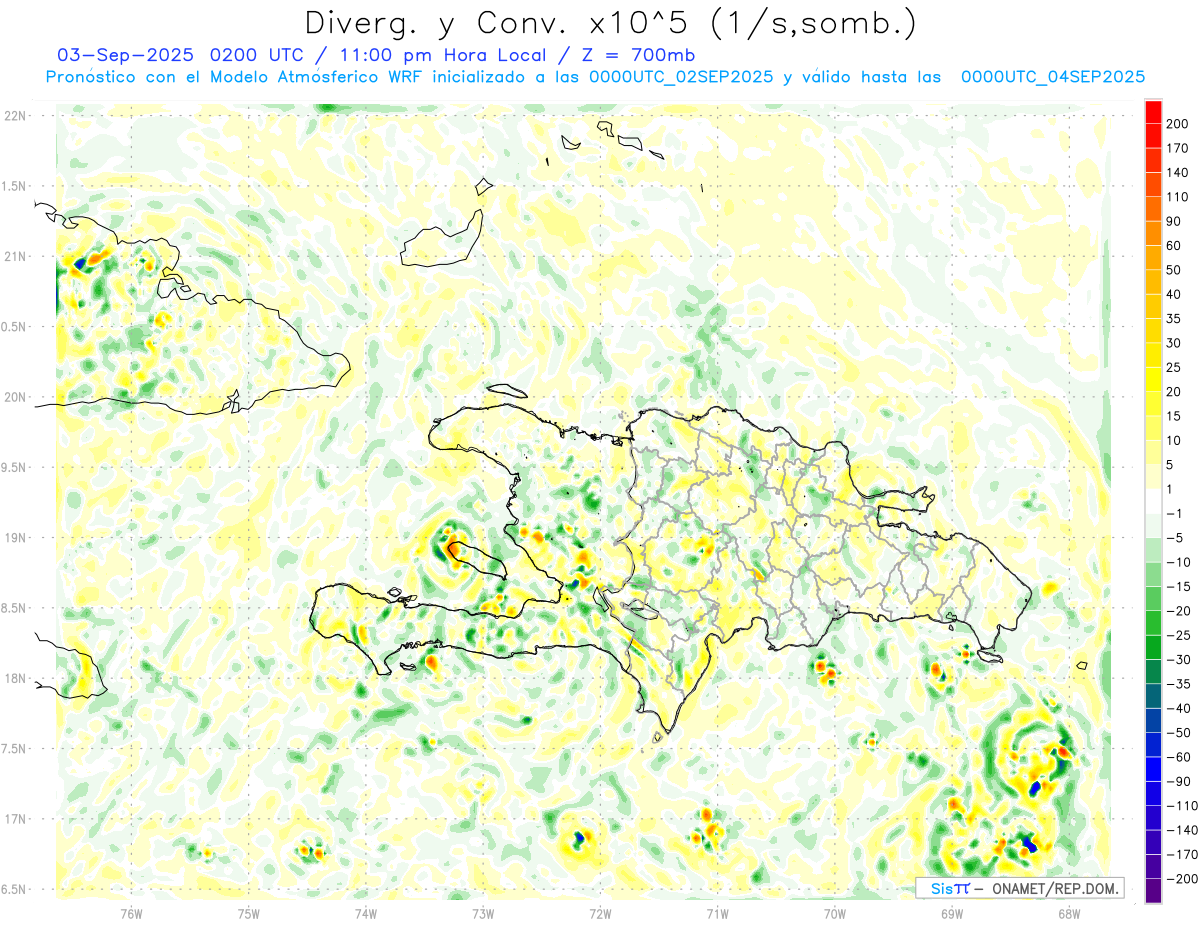Click the '68W' longitude label
Screen dimensions: 1200x927
tap(1068, 913)
